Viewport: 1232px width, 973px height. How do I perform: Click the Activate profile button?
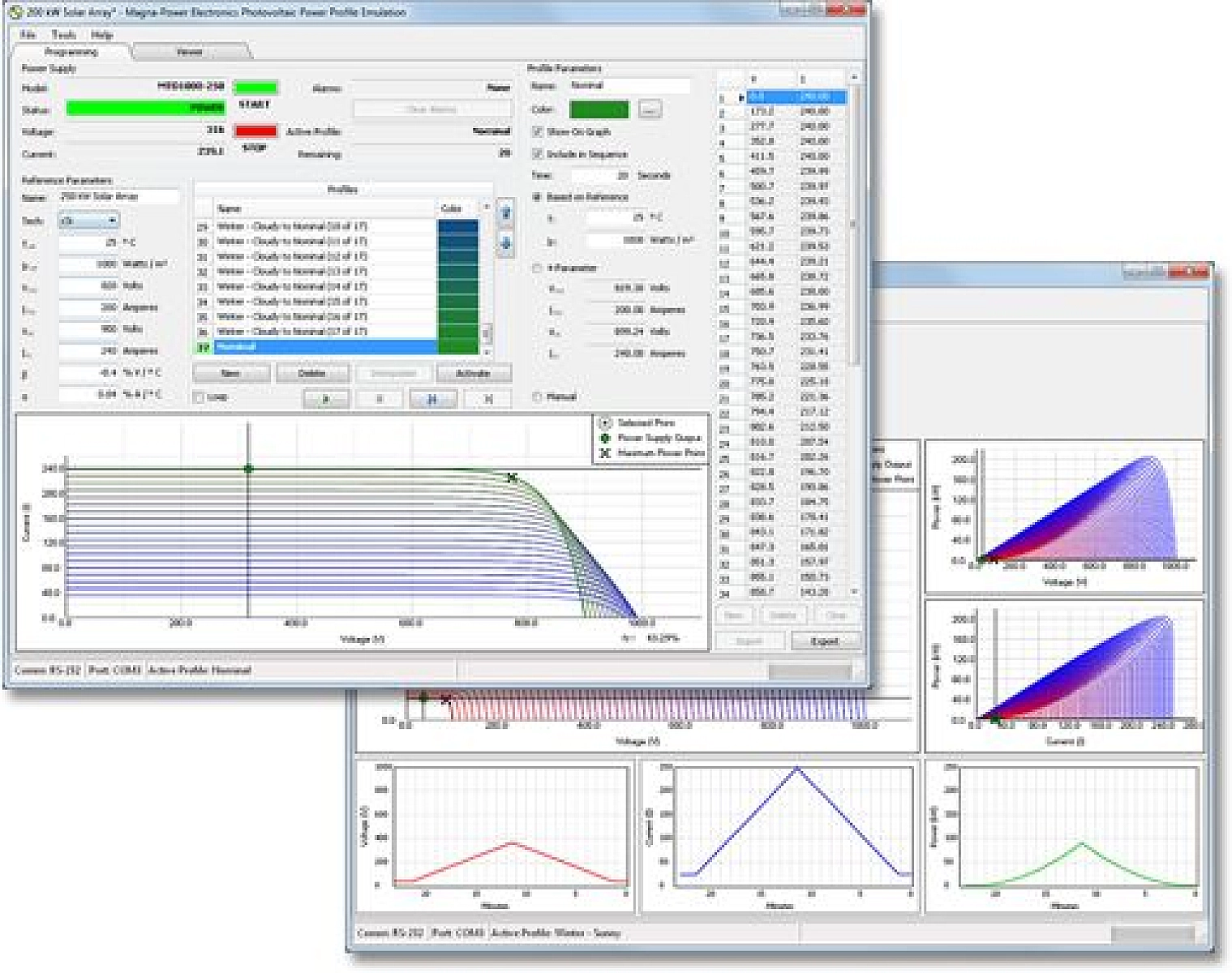[x=473, y=373]
